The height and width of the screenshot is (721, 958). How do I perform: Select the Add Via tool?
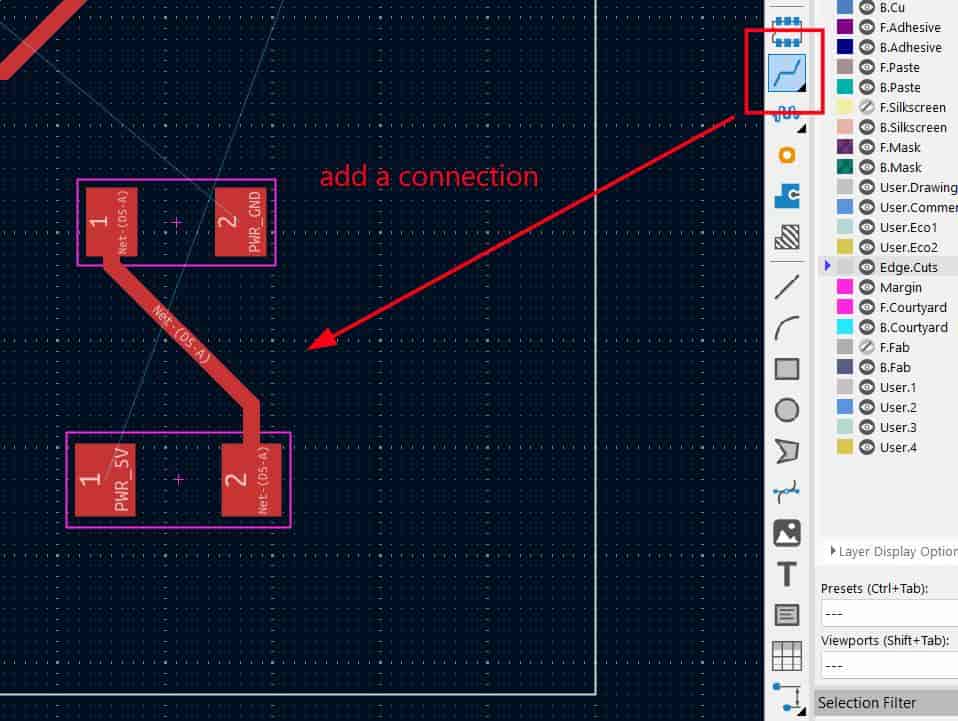point(787,155)
